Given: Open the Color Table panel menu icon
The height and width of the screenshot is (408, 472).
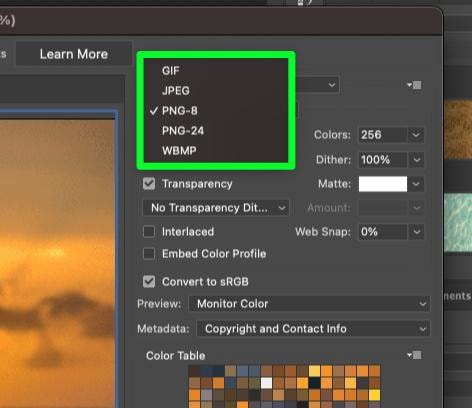Looking at the screenshot, I should click(x=414, y=355).
